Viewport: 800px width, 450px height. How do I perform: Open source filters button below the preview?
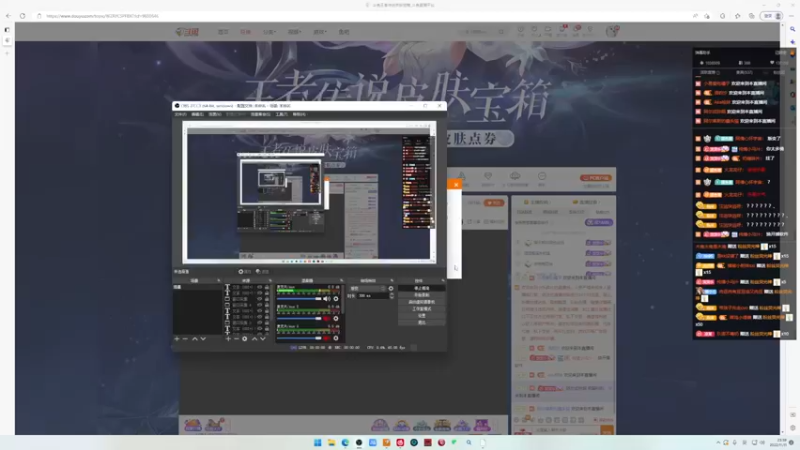click(262, 271)
